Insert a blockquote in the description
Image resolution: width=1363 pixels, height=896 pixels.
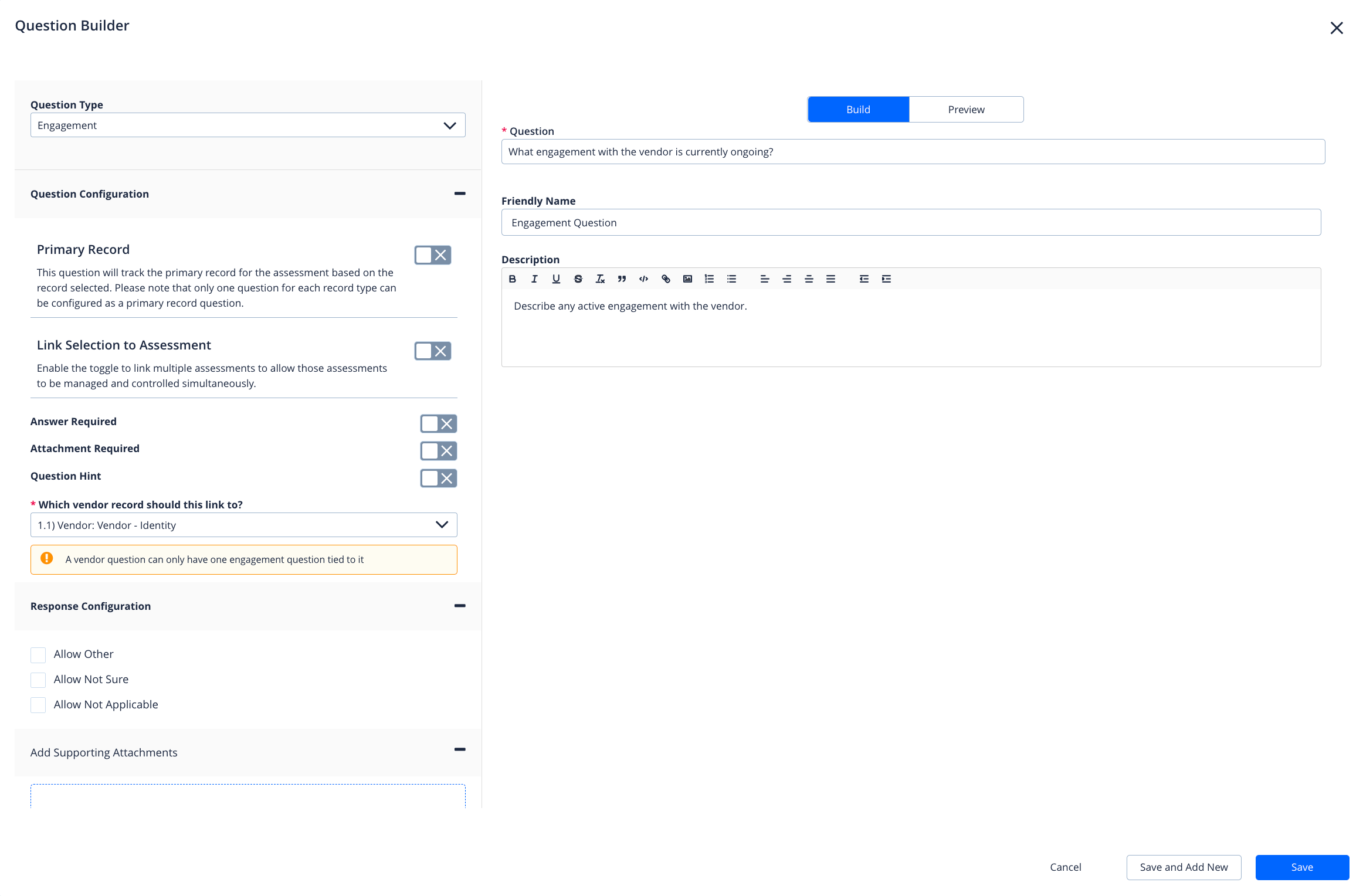[622, 279]
